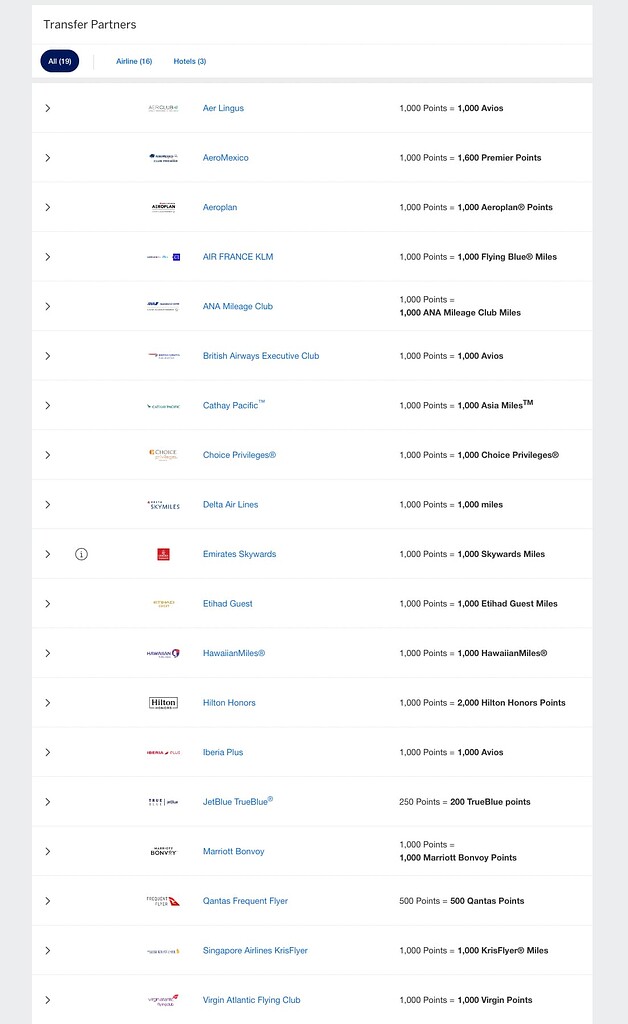Click the Qantas Frequent Flyer logo
Image resolution: width=628 pixels, height=1024 pixels.
(163, 901)
